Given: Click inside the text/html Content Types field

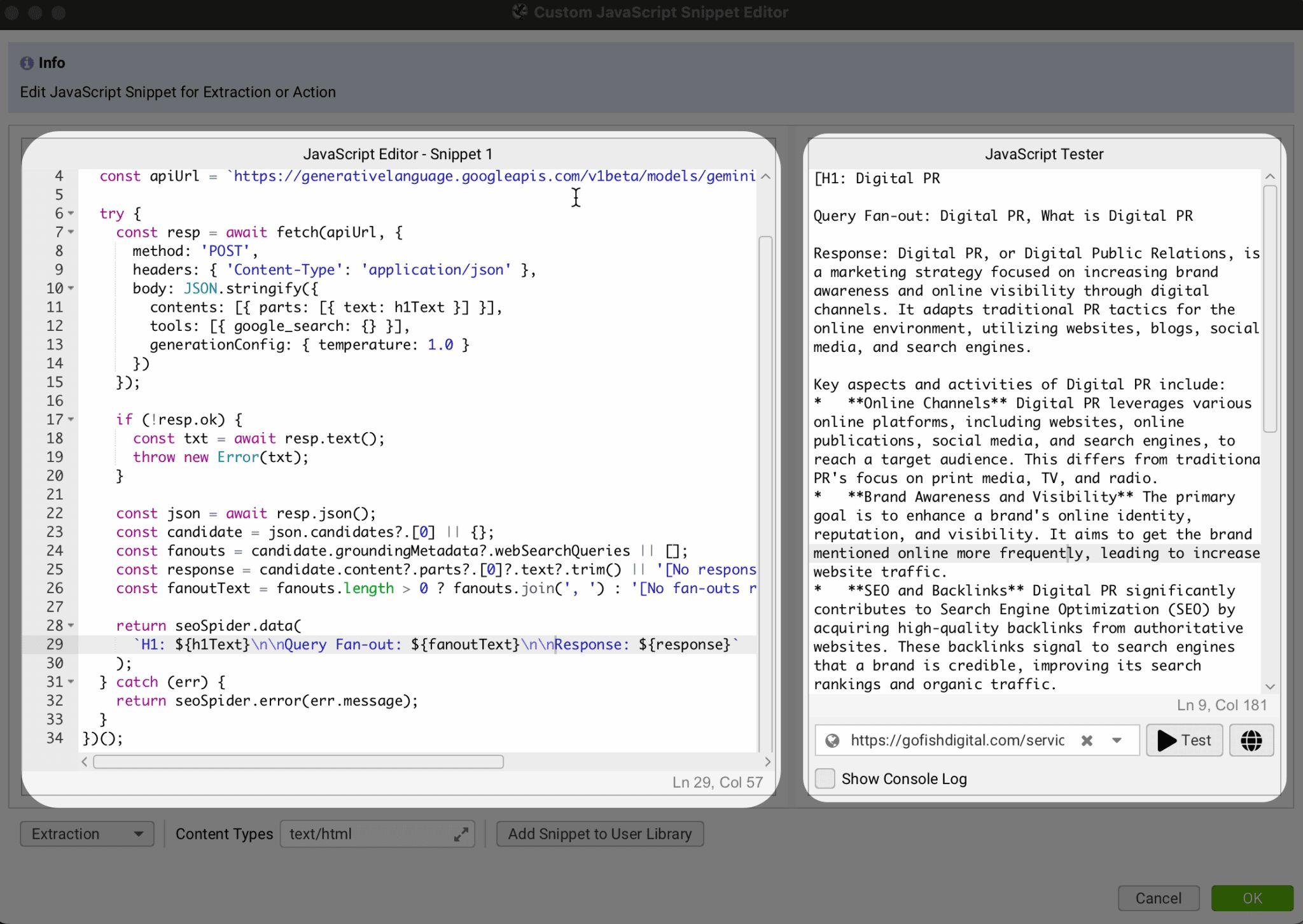Looking at the screenshot, I should (x=356, y=834).
